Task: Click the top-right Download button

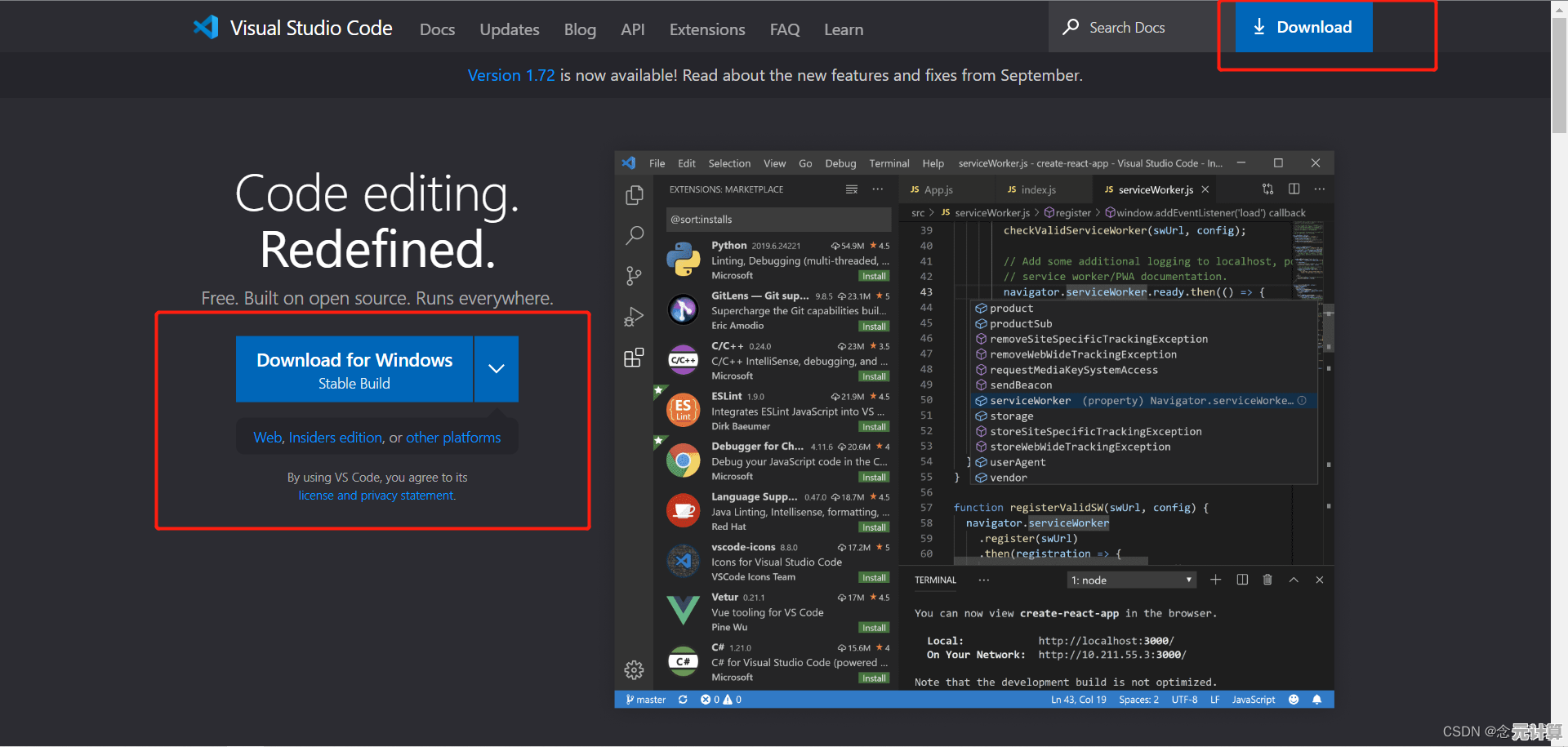Action: 1303,27
